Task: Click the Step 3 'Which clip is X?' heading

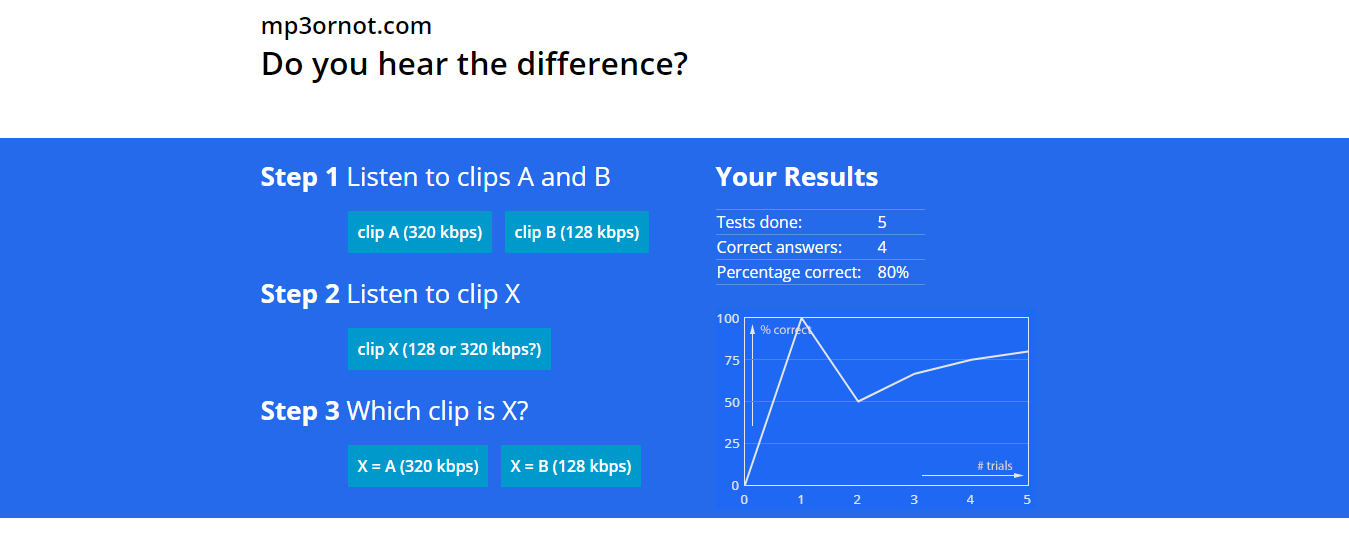Action: click(394, 411)
